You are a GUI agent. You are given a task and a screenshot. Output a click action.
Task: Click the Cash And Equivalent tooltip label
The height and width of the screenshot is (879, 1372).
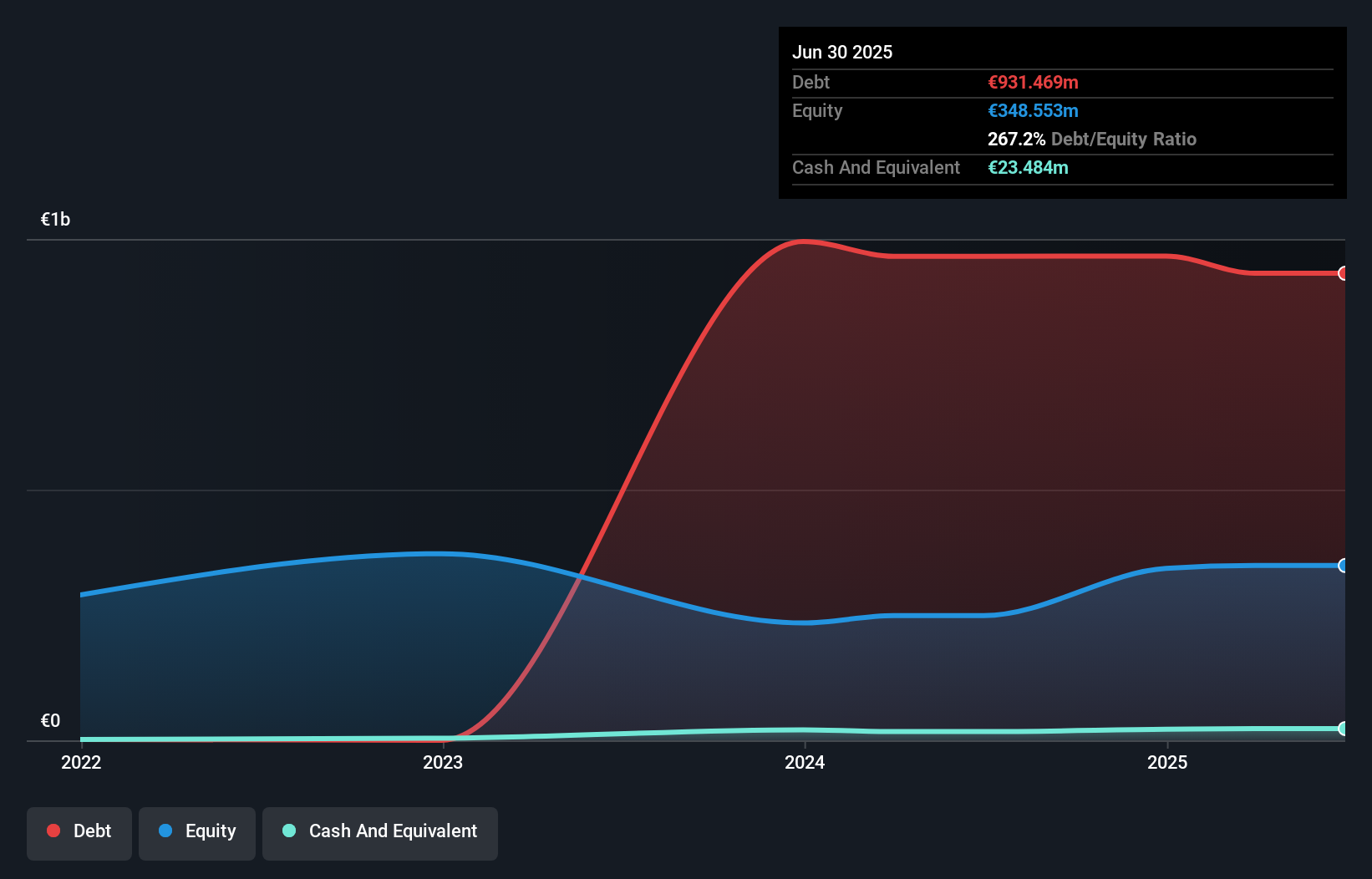(876, 167)
